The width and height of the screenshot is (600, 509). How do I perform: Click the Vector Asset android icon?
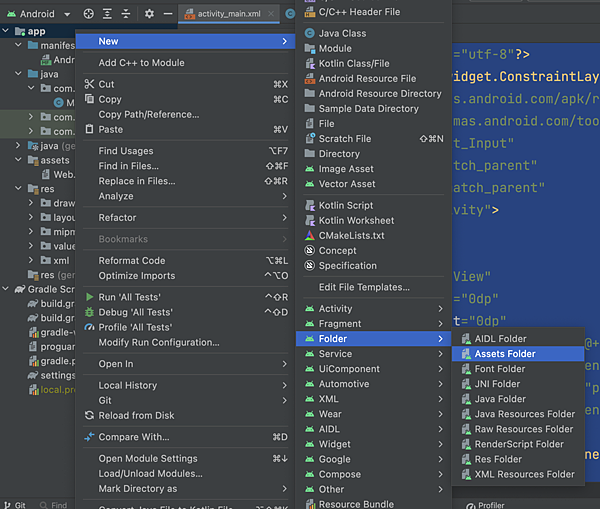click(310, 184)
